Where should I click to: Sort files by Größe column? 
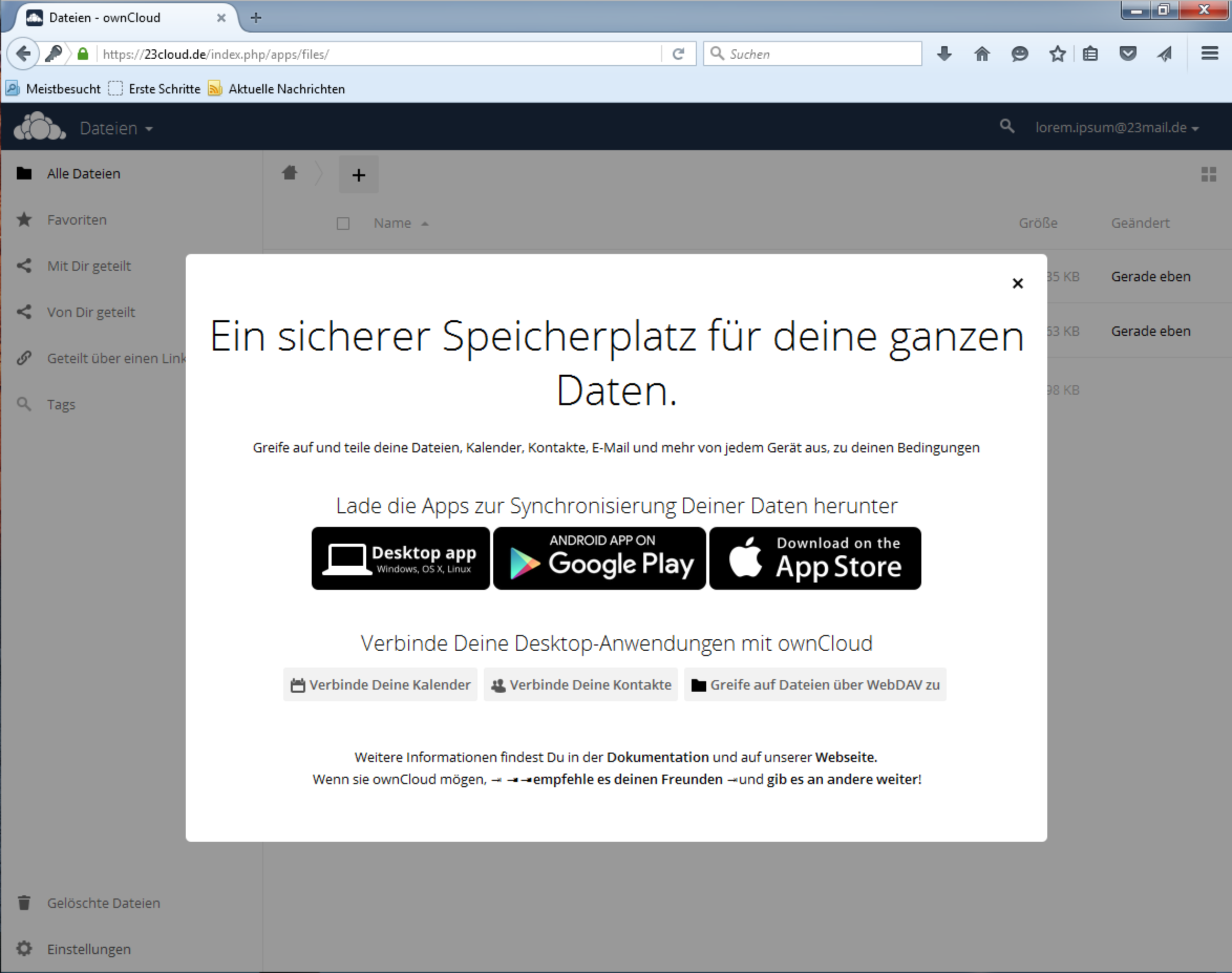[x=1038, y=223]
